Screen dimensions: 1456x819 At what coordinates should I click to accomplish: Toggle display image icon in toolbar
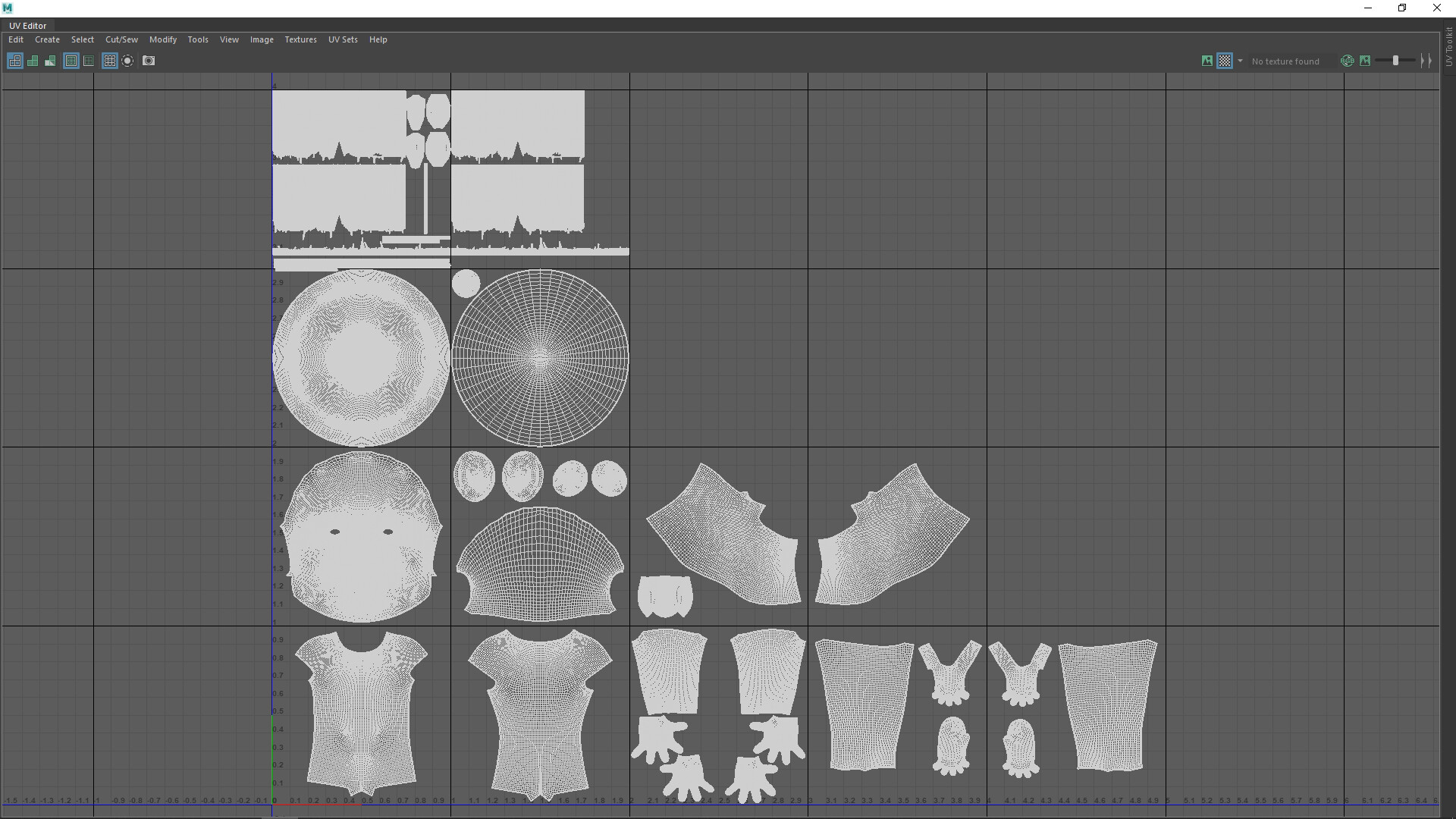1207,61
